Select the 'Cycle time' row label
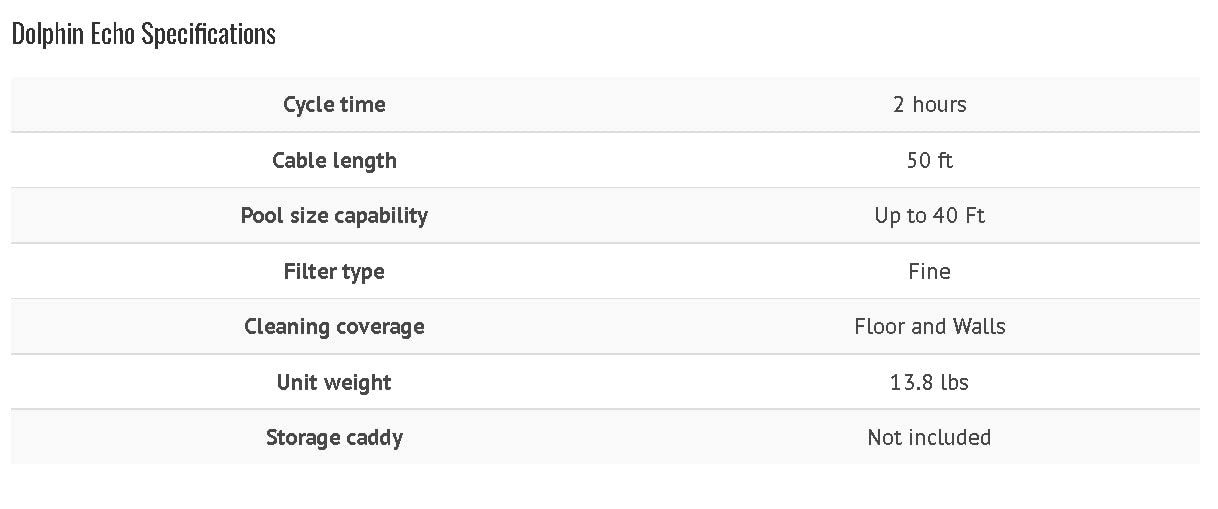Screen dimensions: 1218x509 (x=334, y=104)
